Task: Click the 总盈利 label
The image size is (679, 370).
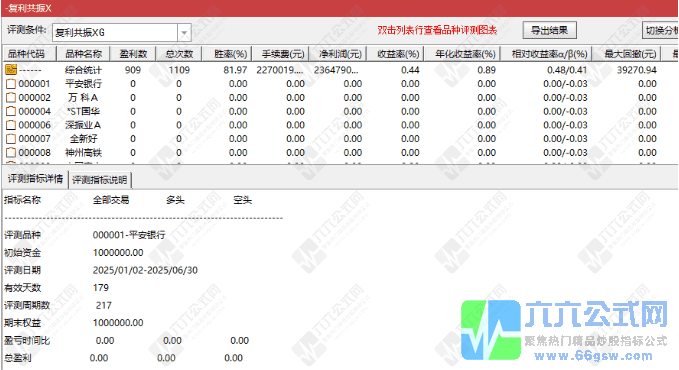Action: point(18,358)
